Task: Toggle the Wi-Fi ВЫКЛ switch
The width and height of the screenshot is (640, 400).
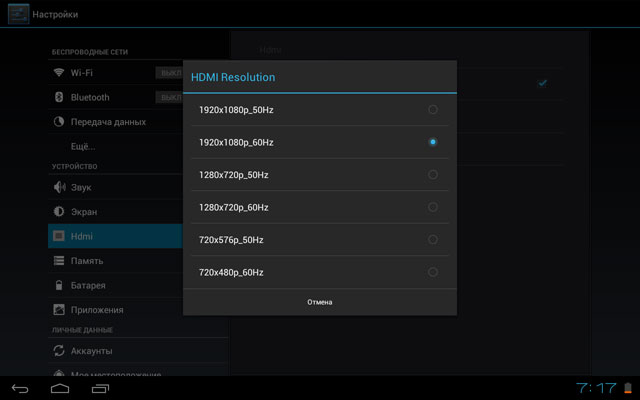Action: (168, 73)
